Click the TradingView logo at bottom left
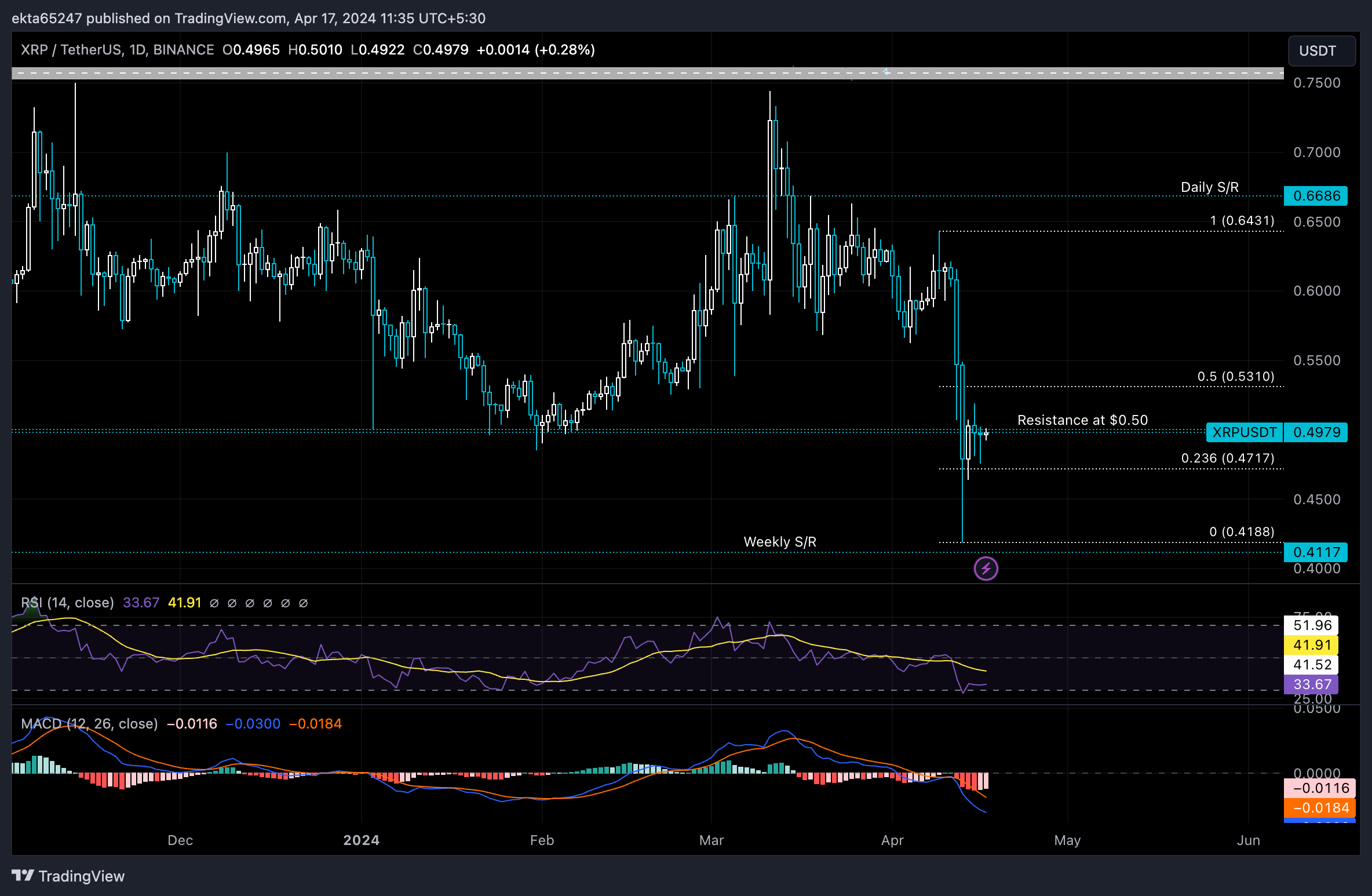 click(68, 876)
